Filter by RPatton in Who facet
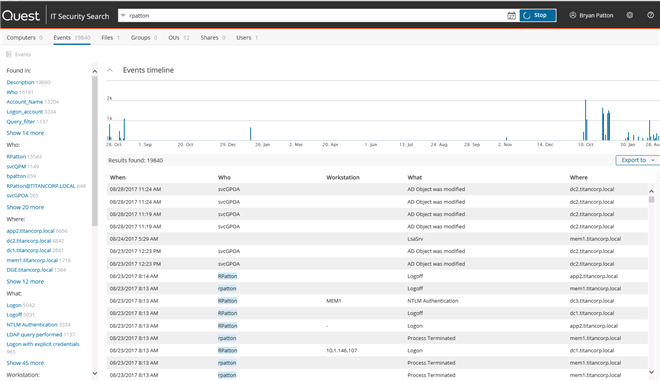This screenshot has width=660, height=381. 16,157
